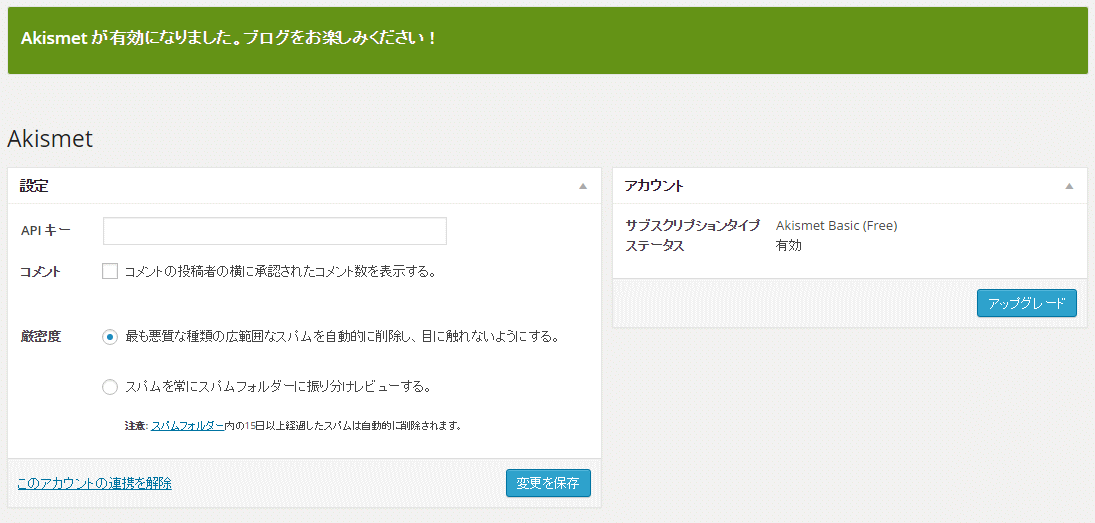Click the 有効 status value

(x=788, y=246)
